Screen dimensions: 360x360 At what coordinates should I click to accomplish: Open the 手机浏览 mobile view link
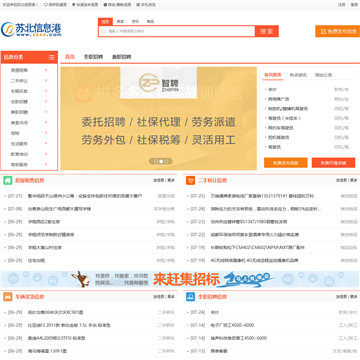146,5
